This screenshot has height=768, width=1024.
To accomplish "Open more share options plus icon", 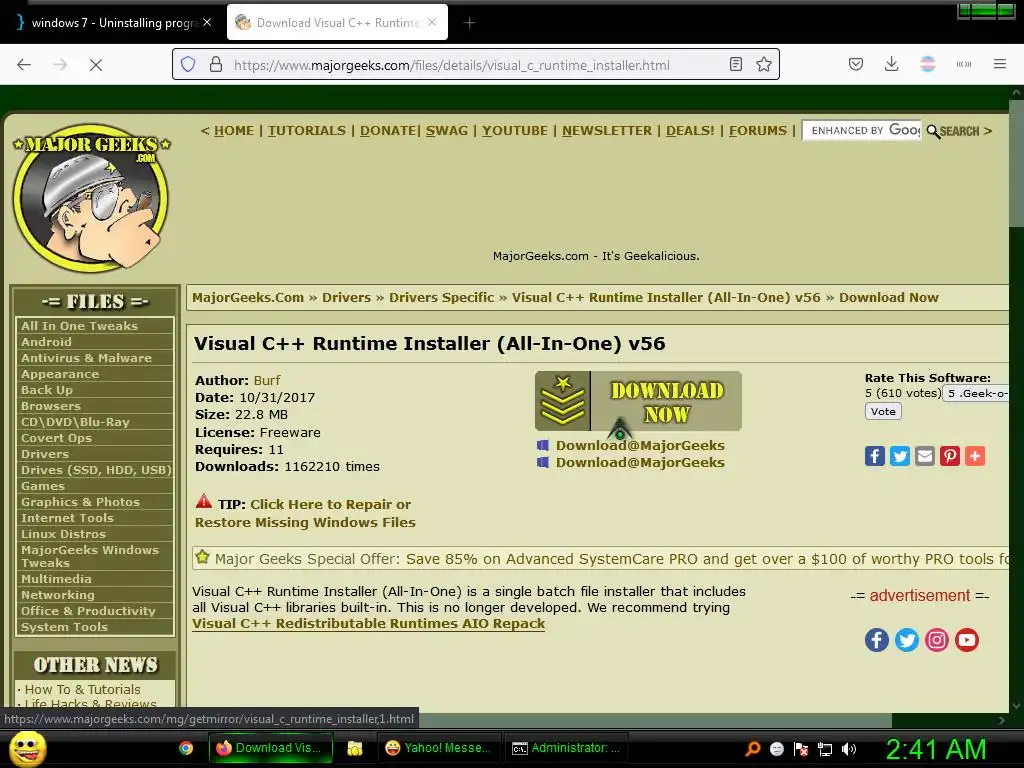I will [x=974, y=456].
